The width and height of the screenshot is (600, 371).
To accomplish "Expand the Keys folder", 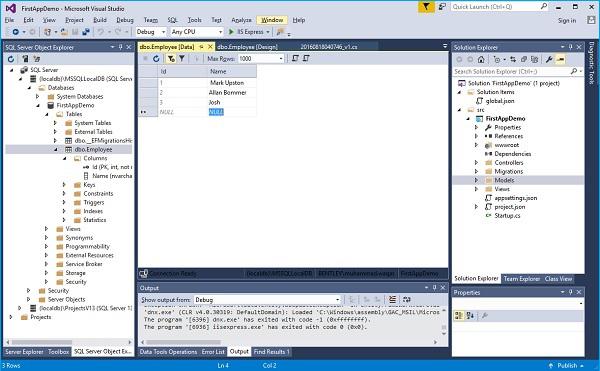I will 64,185.
